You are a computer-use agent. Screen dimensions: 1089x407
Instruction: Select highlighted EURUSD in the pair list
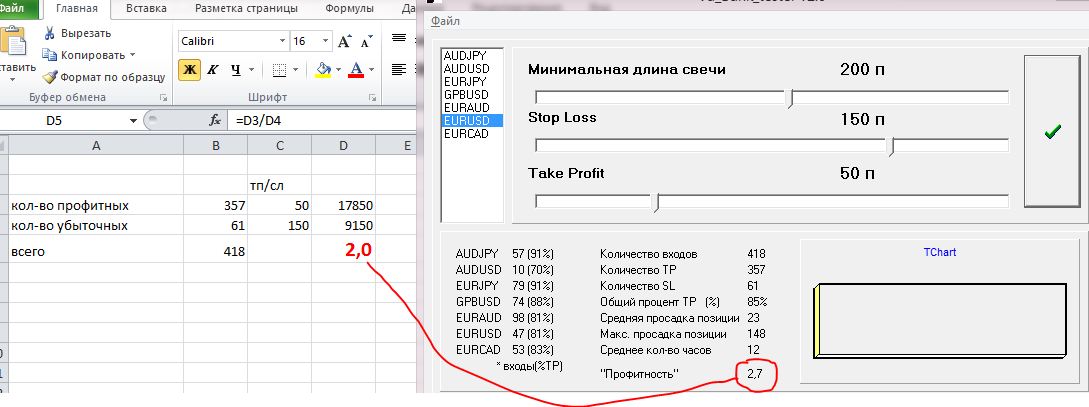click(x=472, y=120)
